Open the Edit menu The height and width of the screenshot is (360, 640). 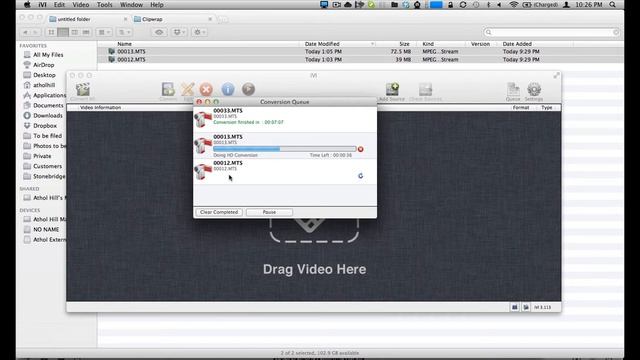pyautogui.click(x=59, y=5)
